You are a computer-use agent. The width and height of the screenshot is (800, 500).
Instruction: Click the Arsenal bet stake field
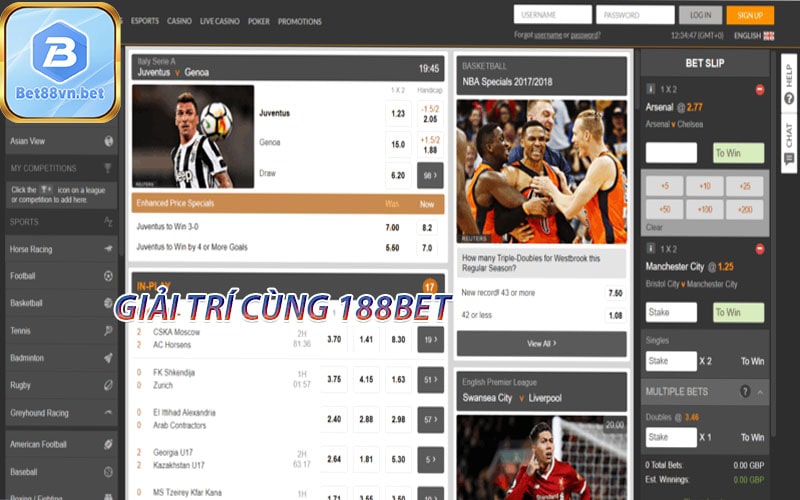click(671, 153)
